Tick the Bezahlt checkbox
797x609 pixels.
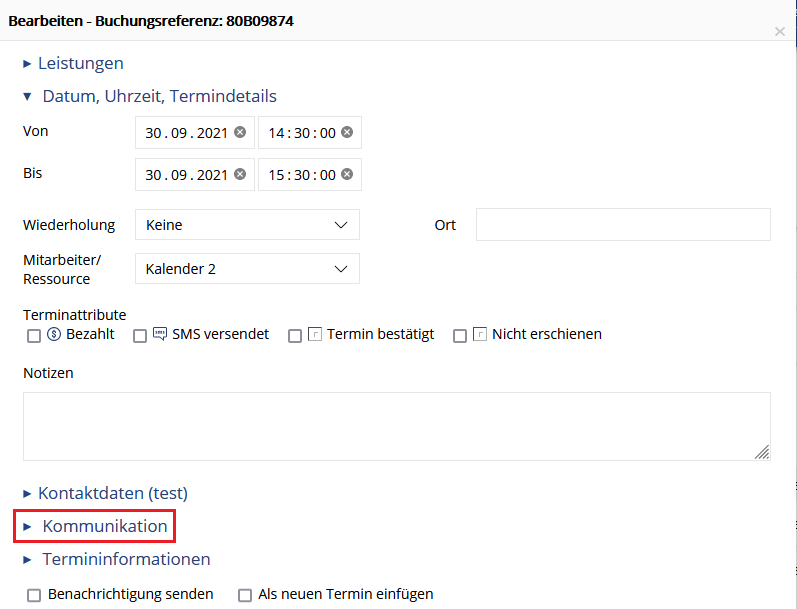pyautogui.click(x=34, y=336)
